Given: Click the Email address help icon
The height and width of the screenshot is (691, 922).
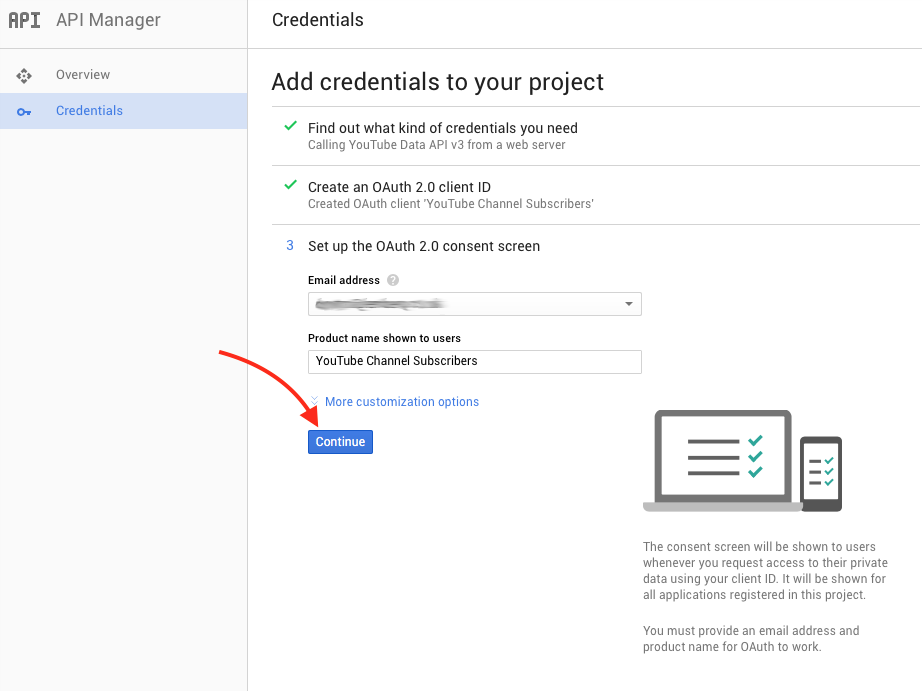Looking at the screenshot, I should (393, 280).
